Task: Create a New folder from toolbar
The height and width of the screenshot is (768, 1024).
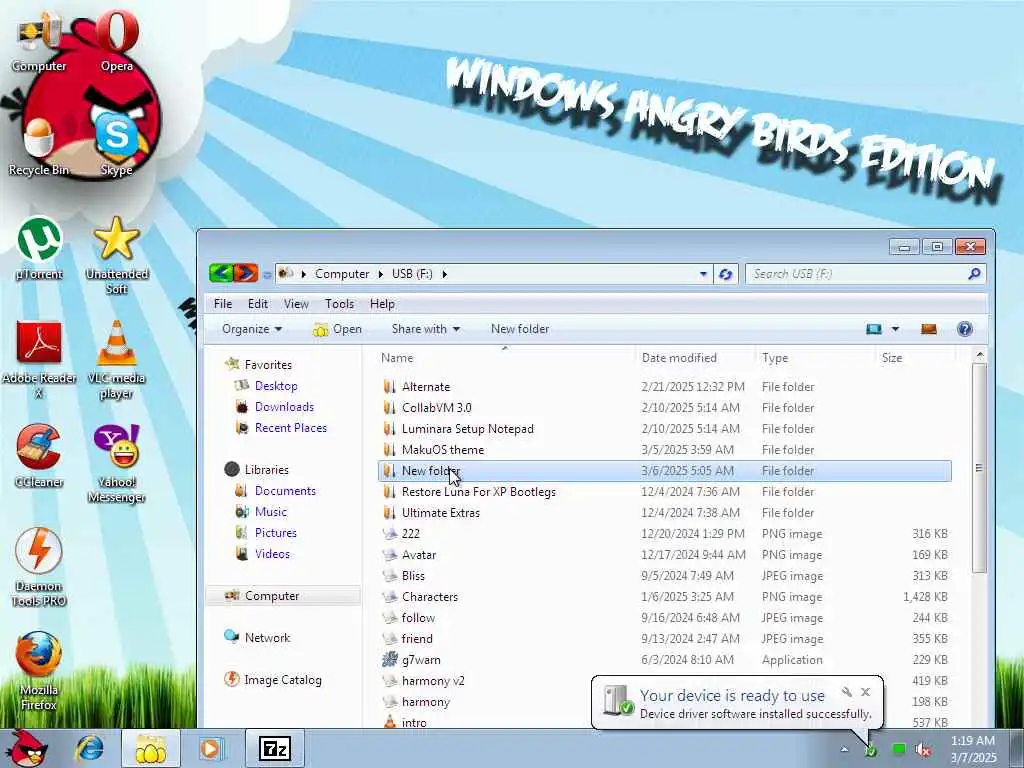Action: pyautogui.click(x=520, y=329)
